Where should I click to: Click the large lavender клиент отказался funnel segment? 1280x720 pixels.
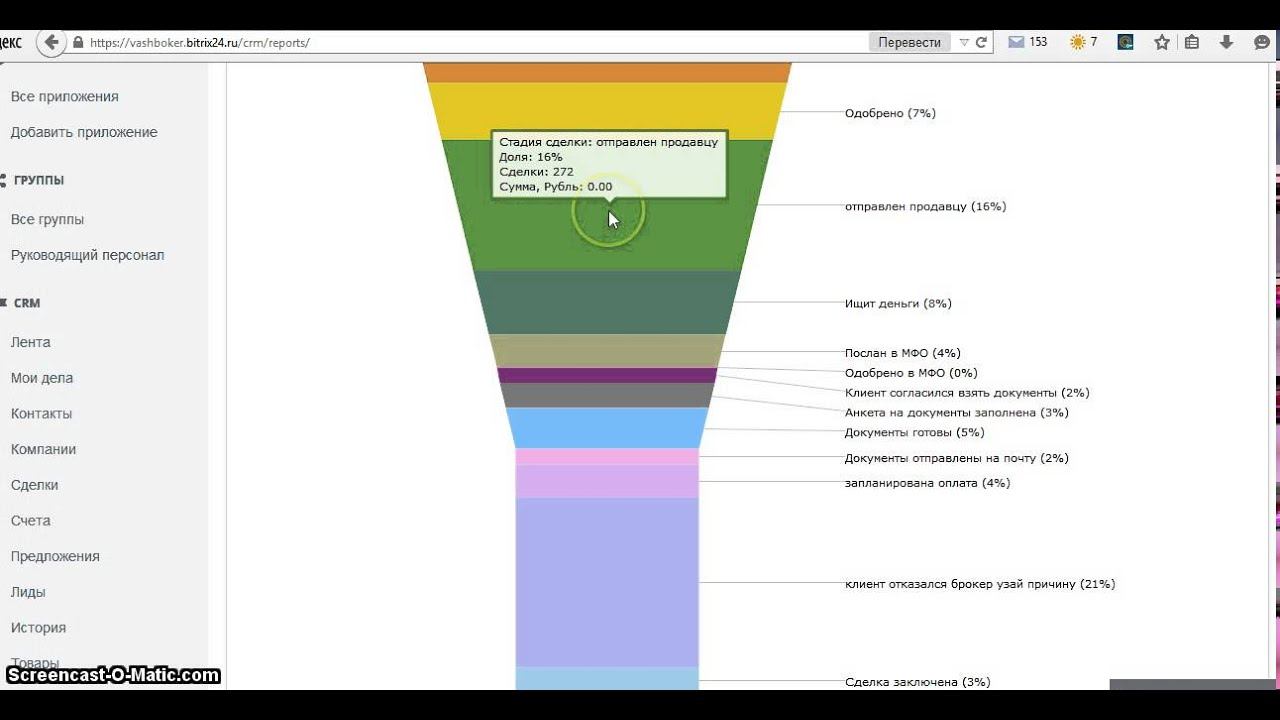[607, 582]
